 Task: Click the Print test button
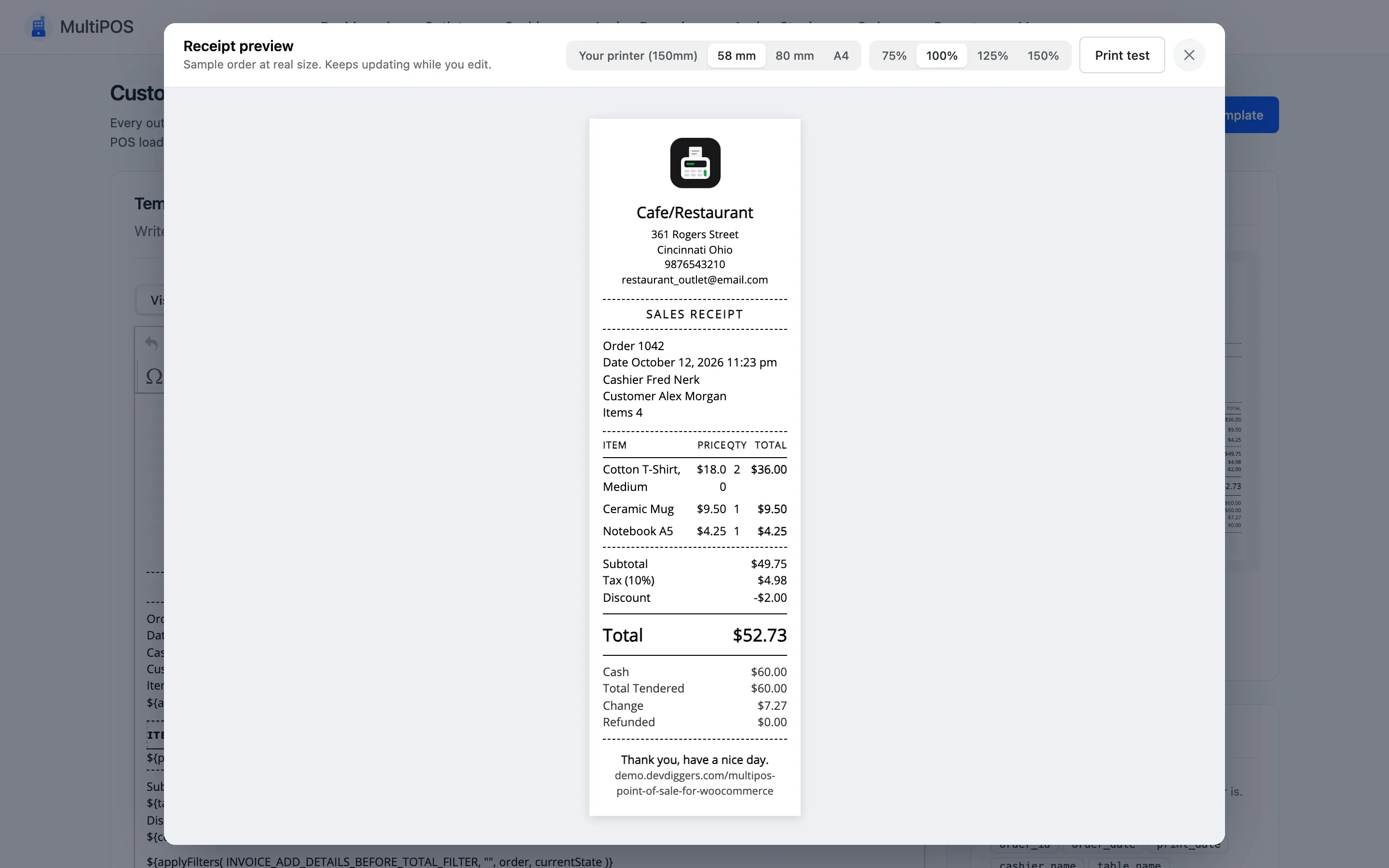point(1121,55)
